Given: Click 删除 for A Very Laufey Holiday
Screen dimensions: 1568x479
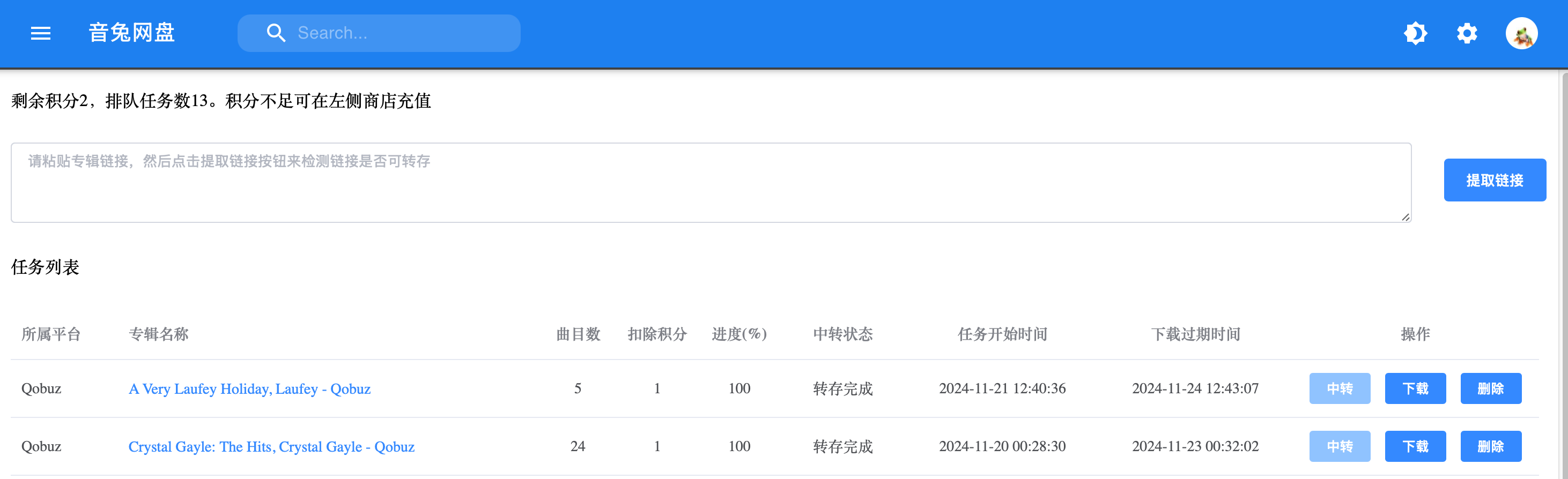Looking at the screenshot, I should pyautogui.click(x=1491, y=388).
